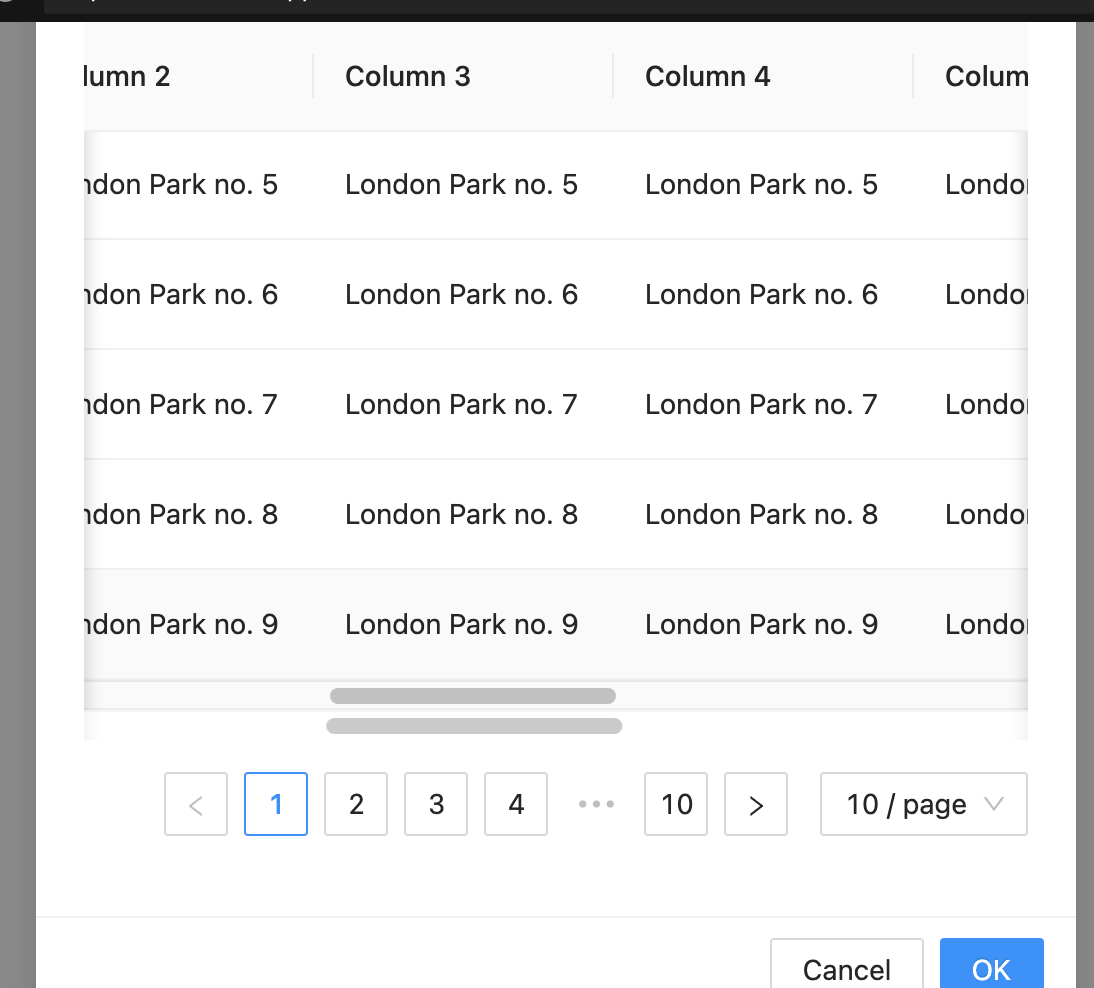Click the horizontal scrollbar under the table

pos(473,695)
